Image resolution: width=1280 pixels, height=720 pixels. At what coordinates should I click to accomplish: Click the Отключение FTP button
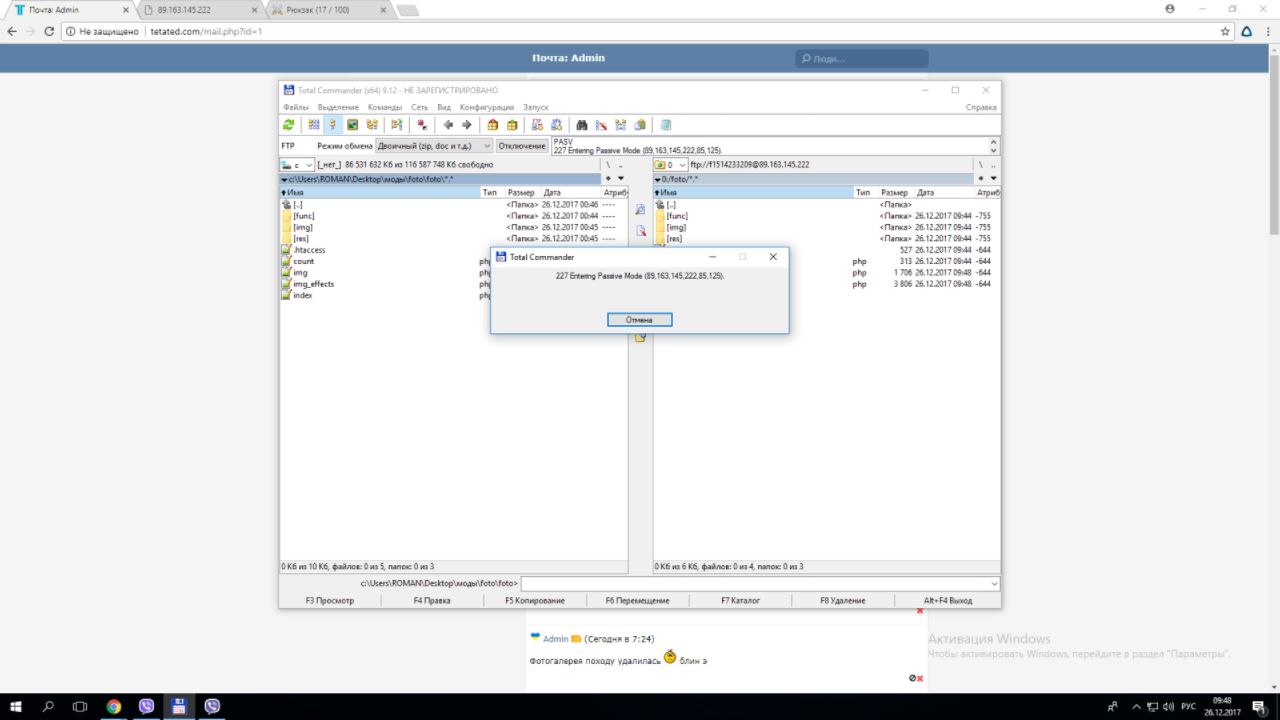pos(522,146)
